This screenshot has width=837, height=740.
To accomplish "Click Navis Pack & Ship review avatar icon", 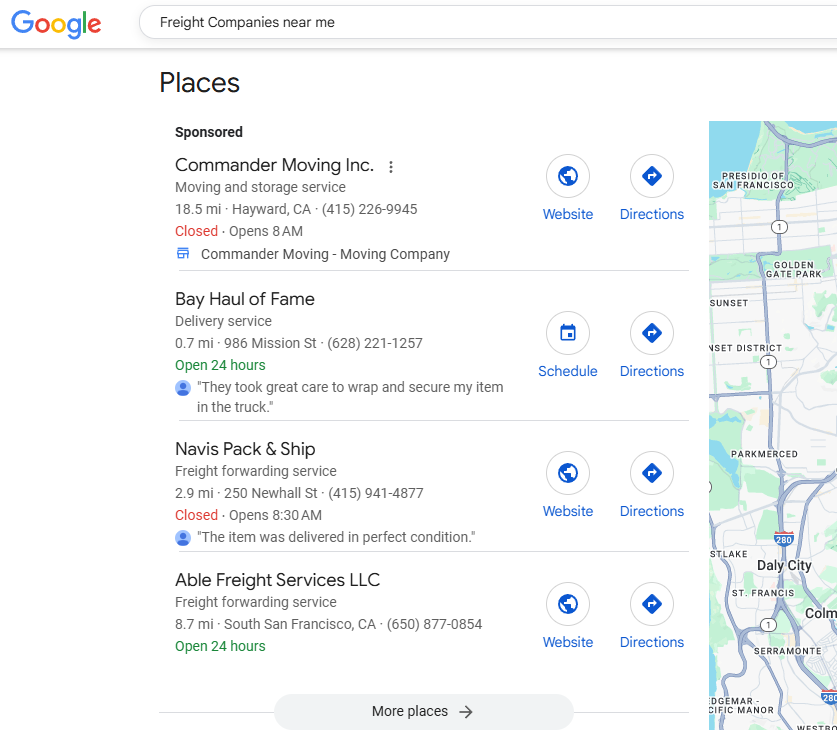I will pos(183,538).
